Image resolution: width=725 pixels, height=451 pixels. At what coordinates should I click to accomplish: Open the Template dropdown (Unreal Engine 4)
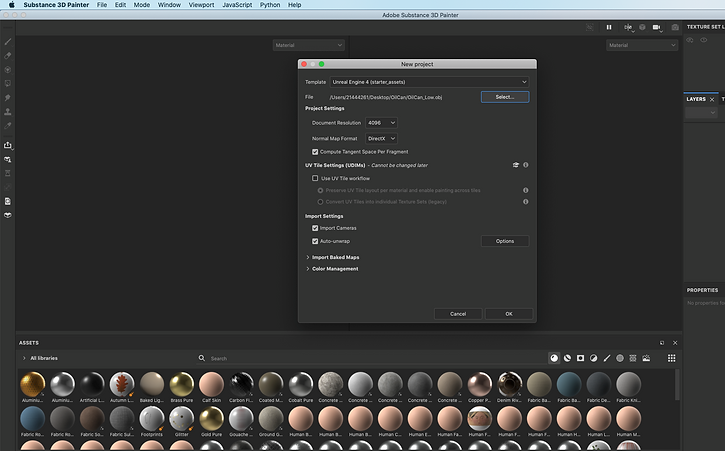430,82
